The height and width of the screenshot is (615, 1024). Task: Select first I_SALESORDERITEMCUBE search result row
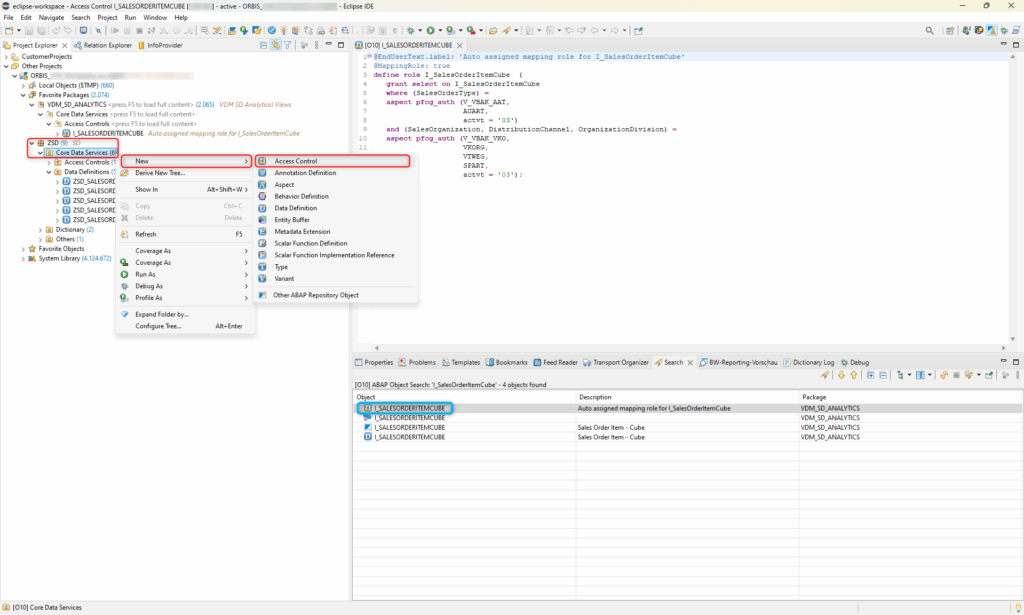coord(409,408)
